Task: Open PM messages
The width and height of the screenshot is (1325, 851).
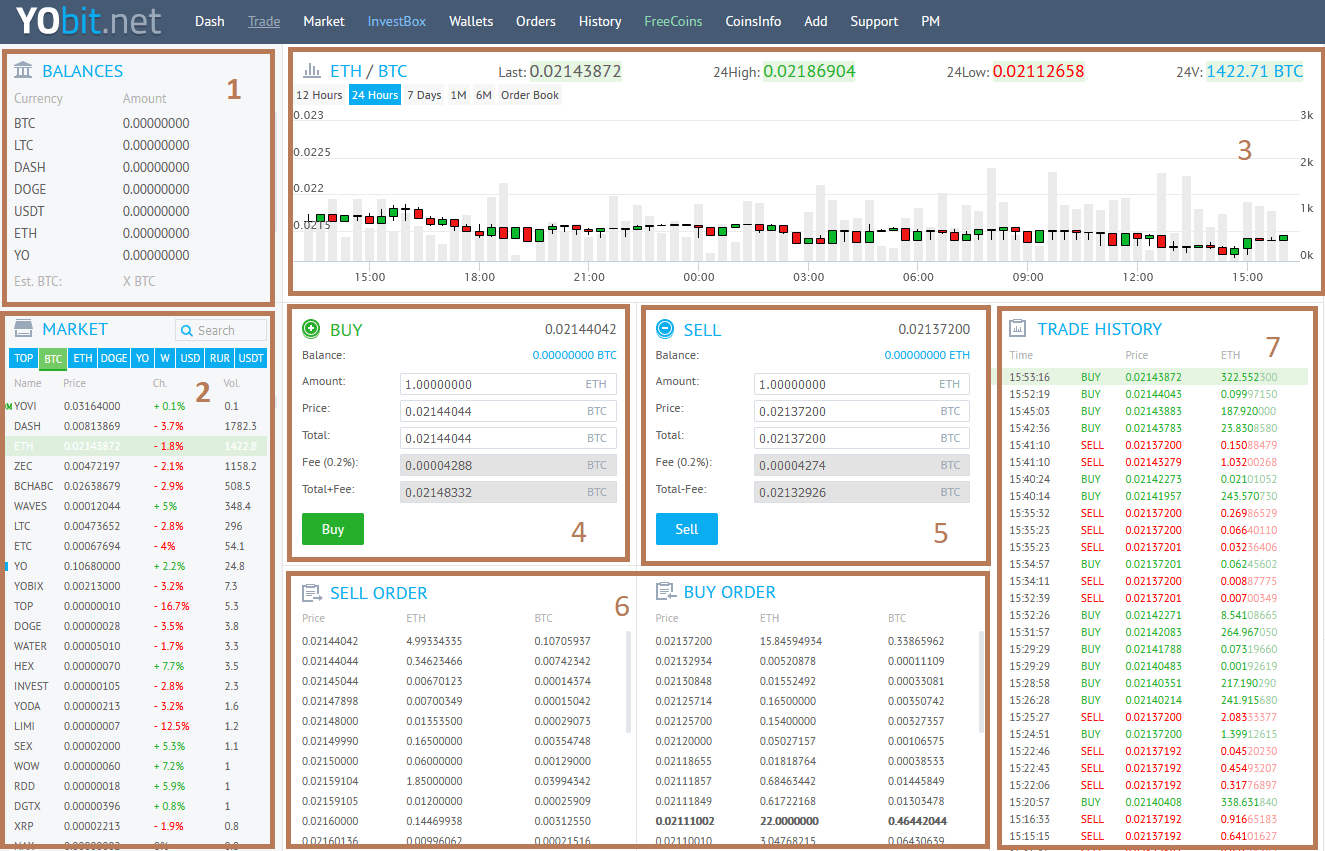Action: [931, 21]
